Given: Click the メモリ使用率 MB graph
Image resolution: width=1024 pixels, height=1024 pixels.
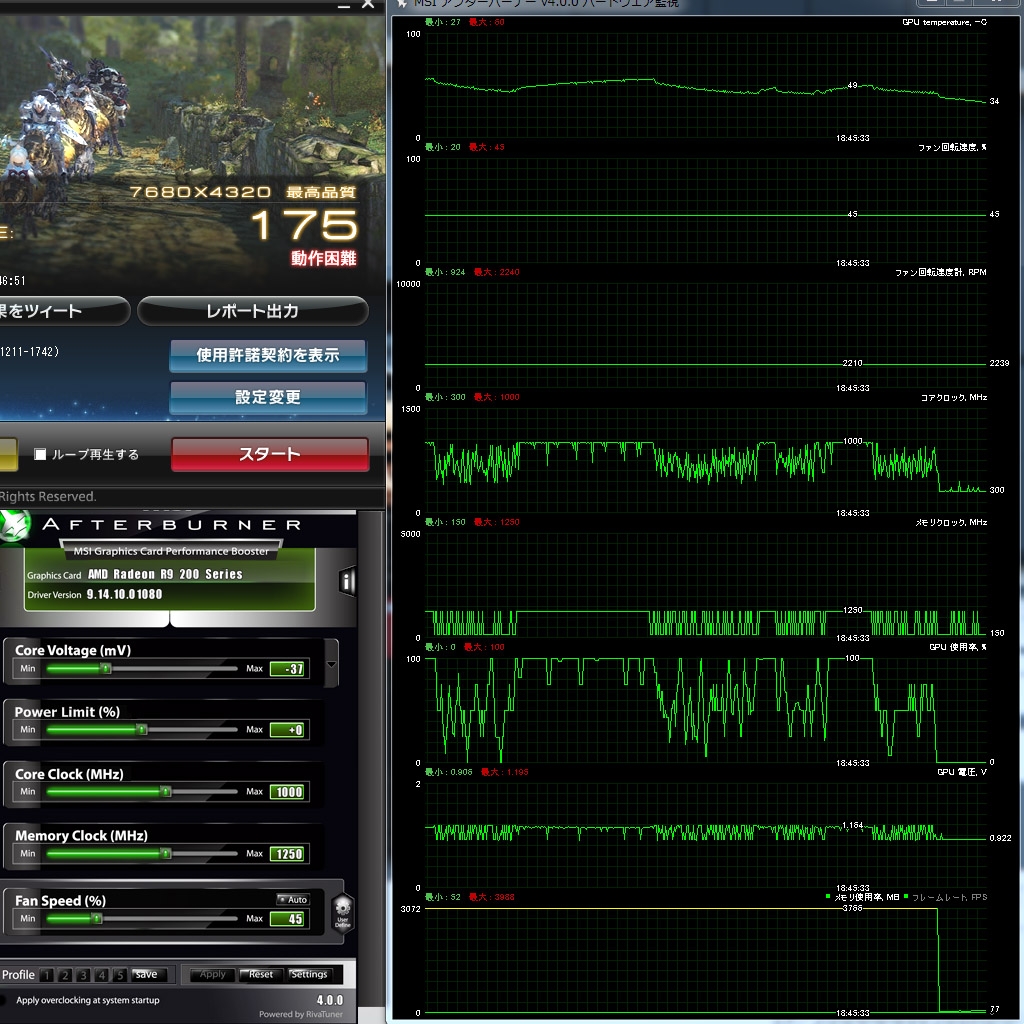Looking at the screenshot, I should click(x=705, y=961).
